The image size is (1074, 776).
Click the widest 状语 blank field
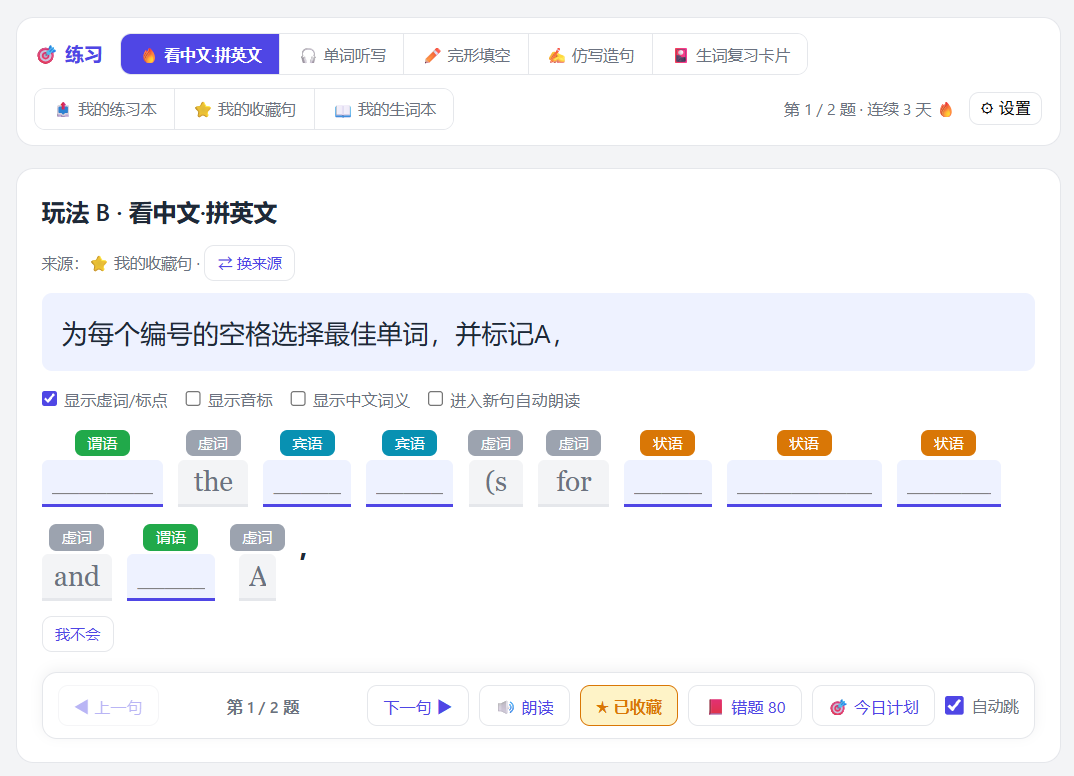pos(804,483)
